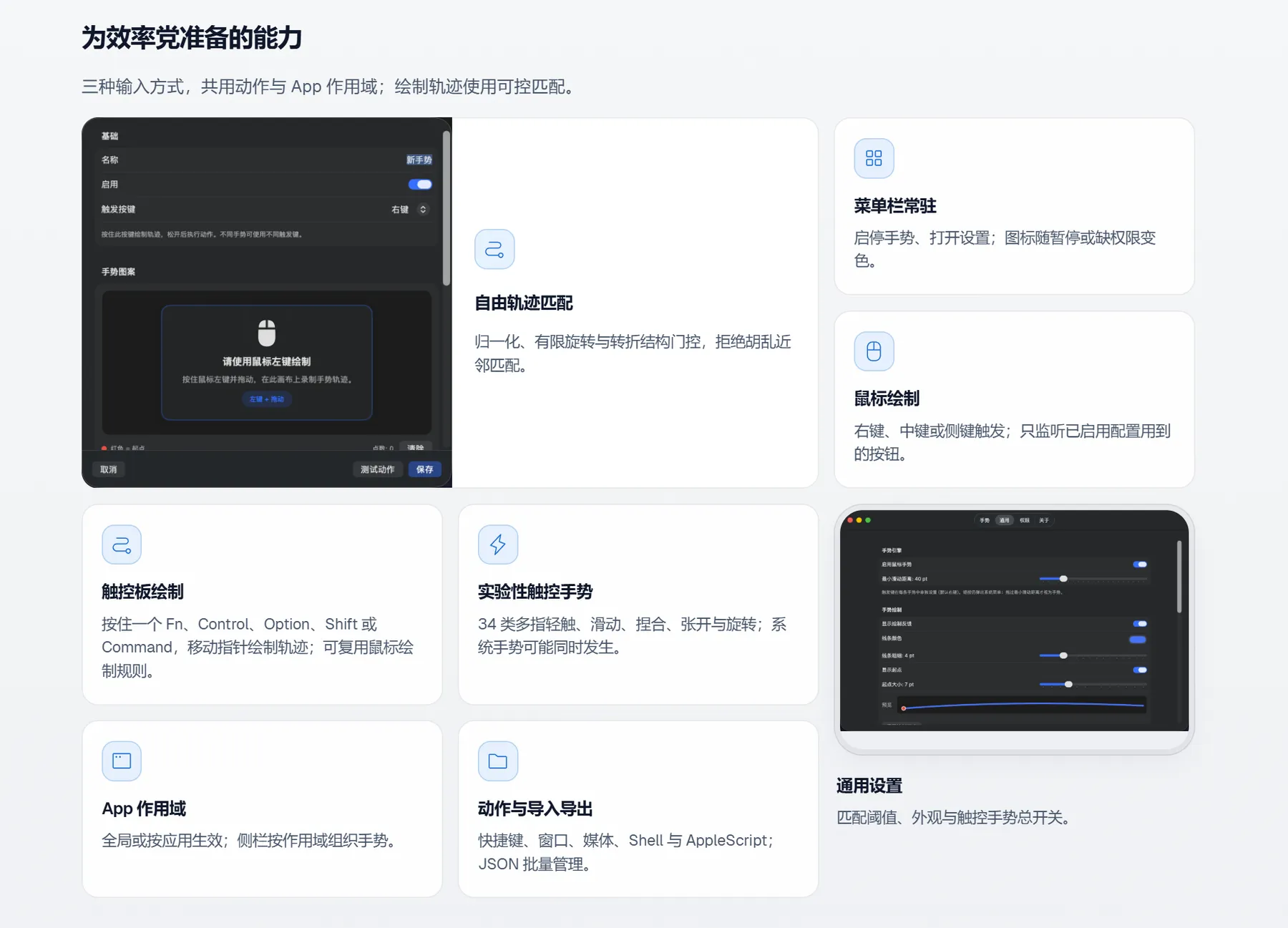Toggle the 显示起点 switch
This screenshot has height=928, width=1288.
pyautogui.click(x=1140, y=670)
